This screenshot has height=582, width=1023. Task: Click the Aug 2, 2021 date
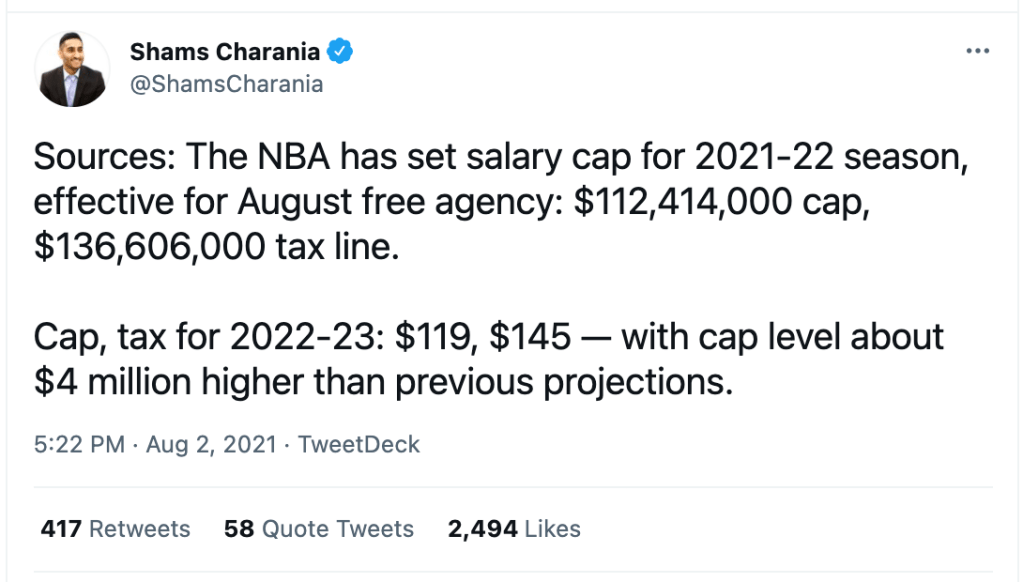point(211,445)
